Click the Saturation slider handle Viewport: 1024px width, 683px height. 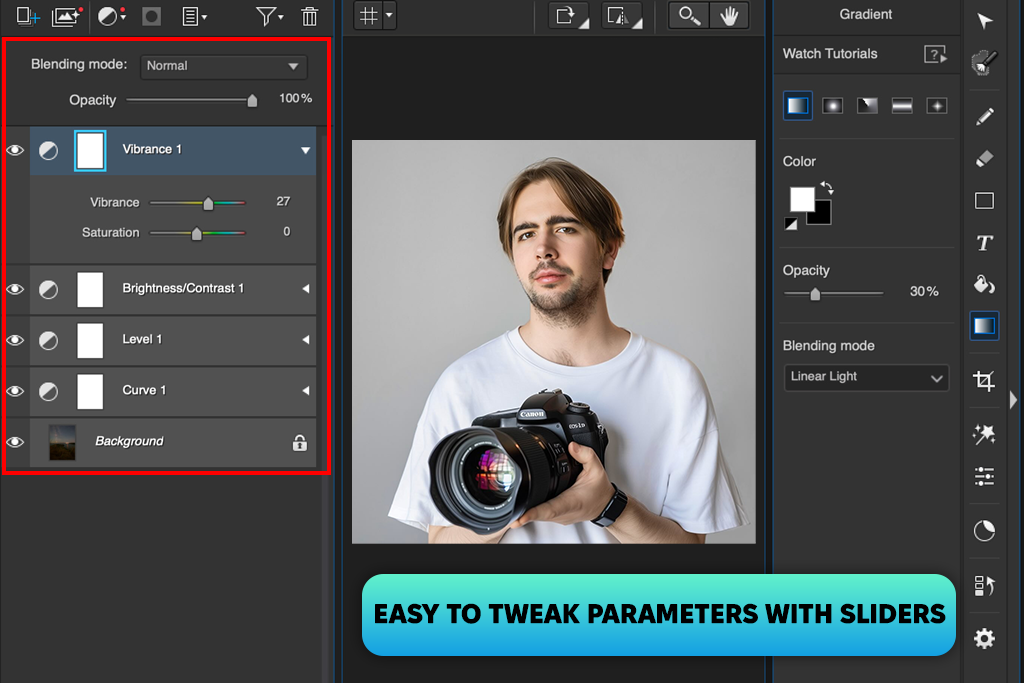coord(197,234)
